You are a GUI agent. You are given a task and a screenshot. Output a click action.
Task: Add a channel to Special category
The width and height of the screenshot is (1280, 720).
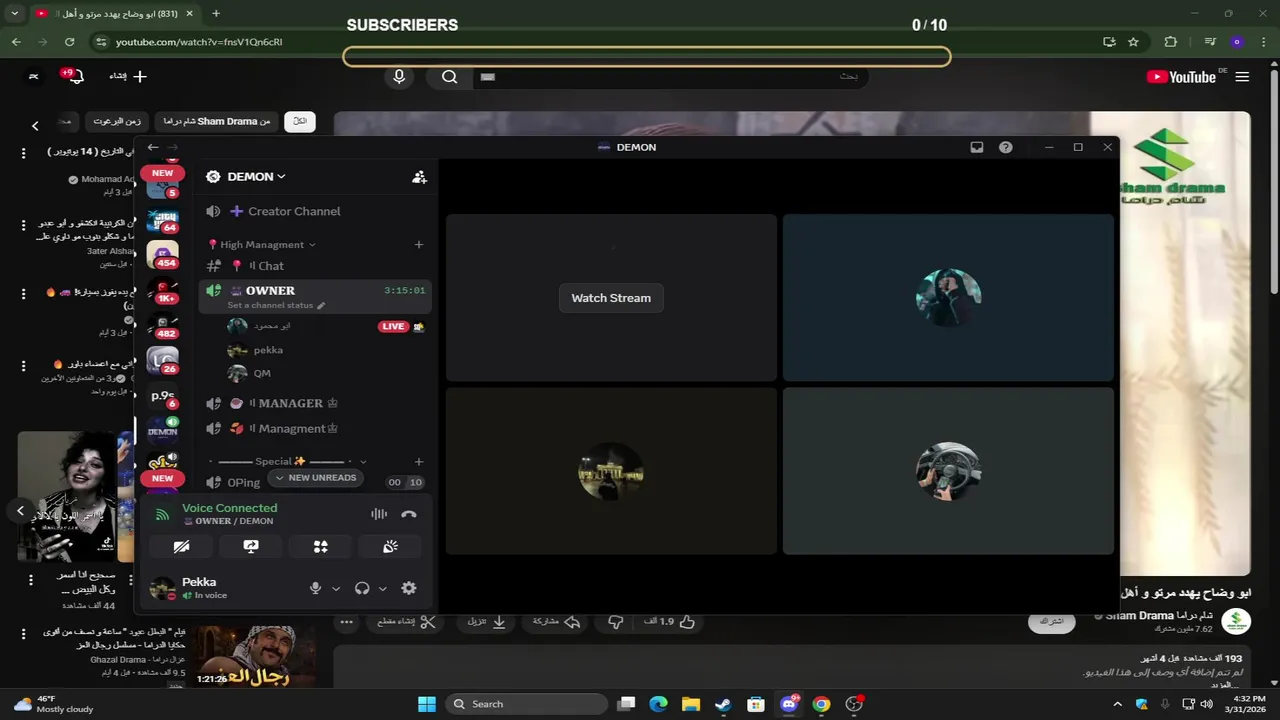coord(419,462)
